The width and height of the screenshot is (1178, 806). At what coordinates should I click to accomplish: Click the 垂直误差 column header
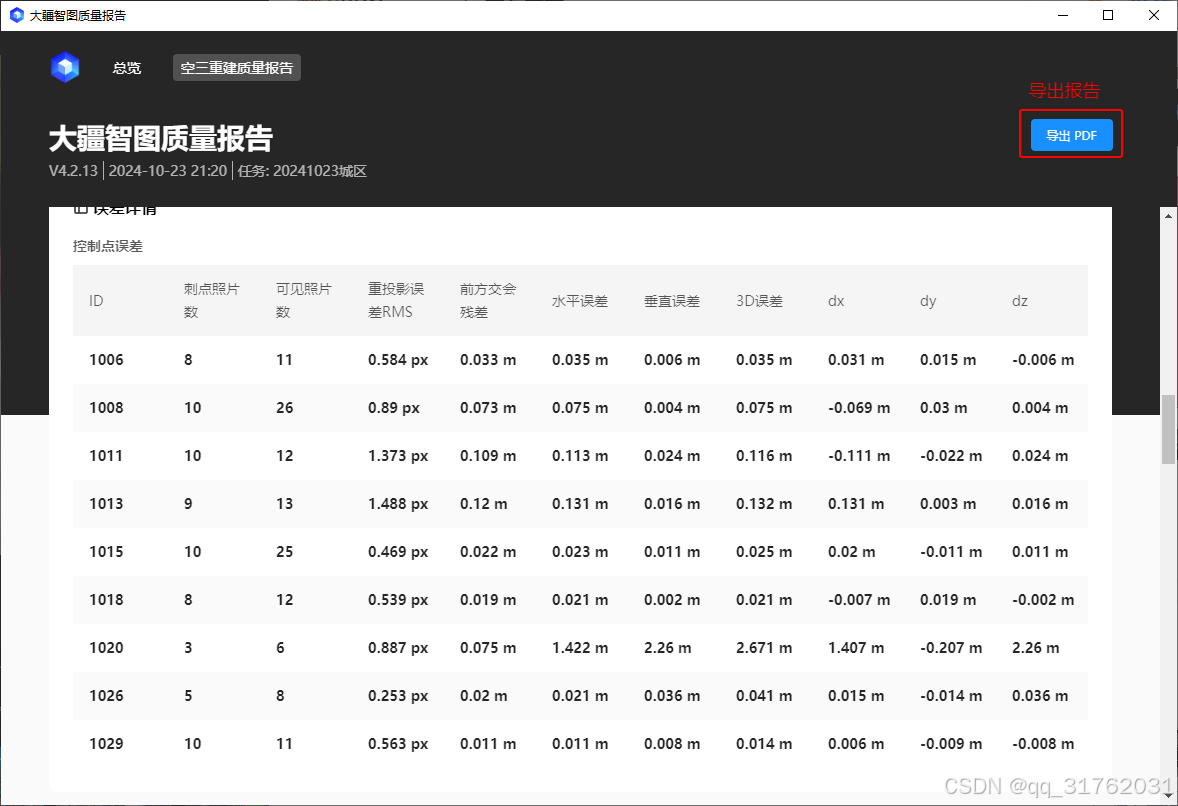[x=672, y=301]
